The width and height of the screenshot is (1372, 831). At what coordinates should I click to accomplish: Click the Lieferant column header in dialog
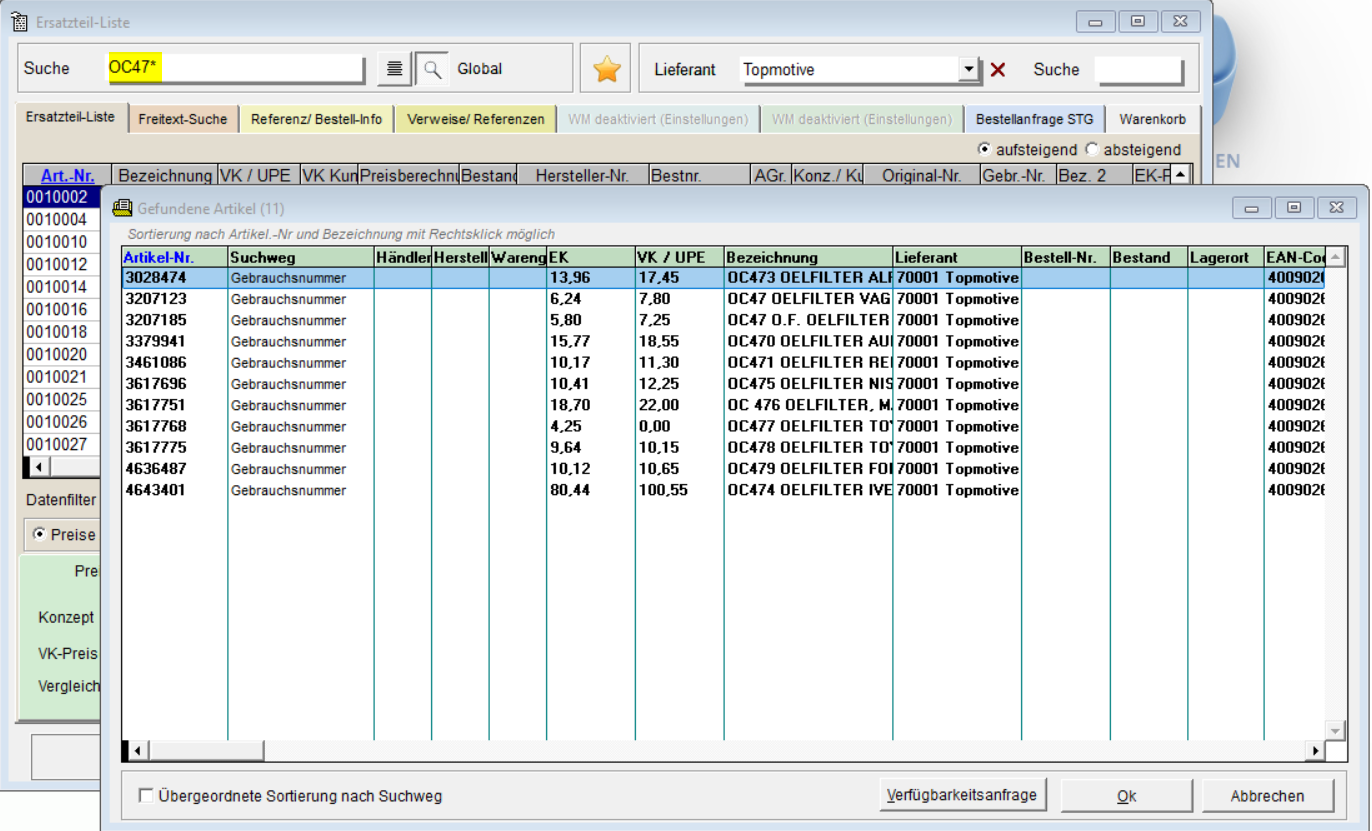957,257
